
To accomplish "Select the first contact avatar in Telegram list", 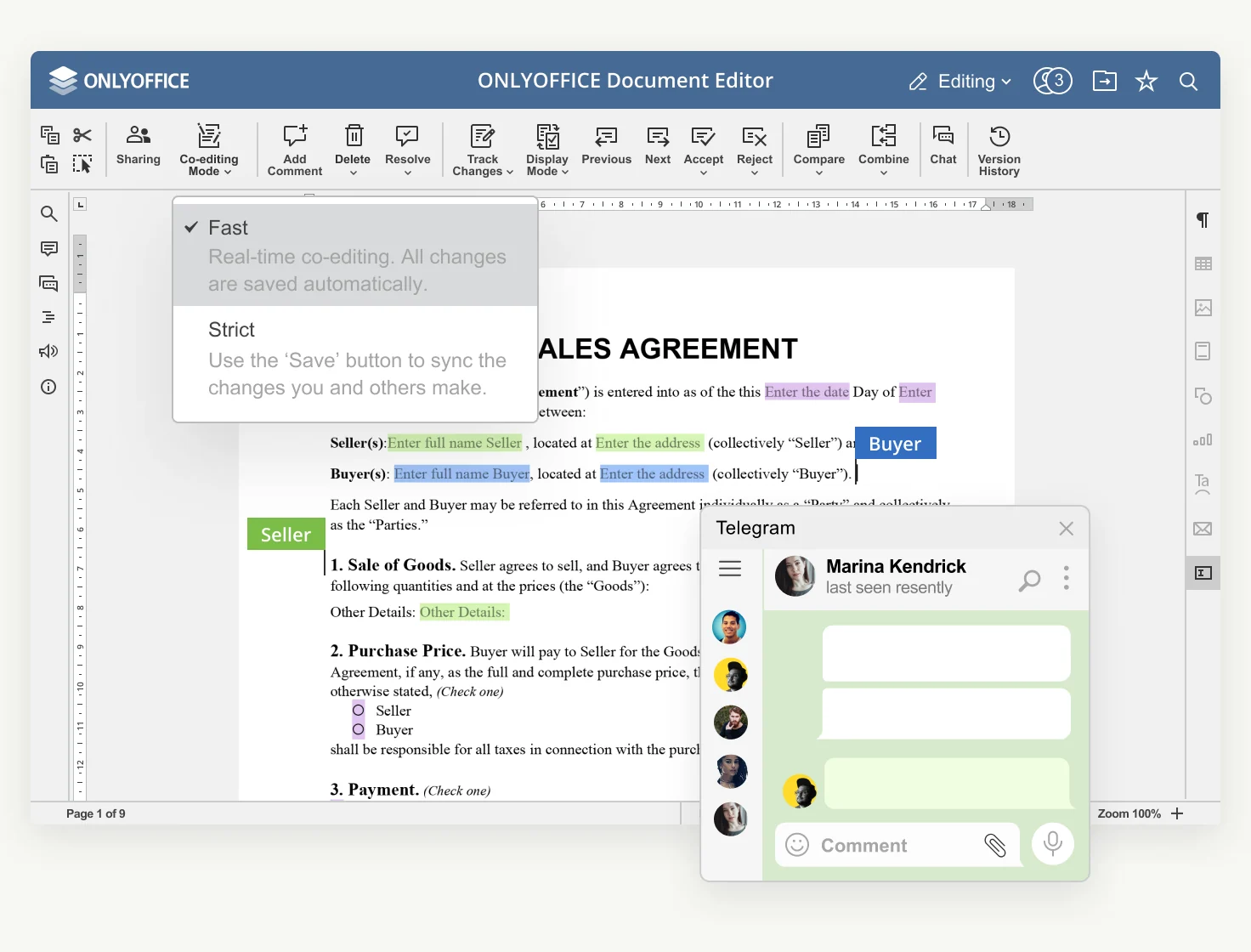I will [729, 627].
